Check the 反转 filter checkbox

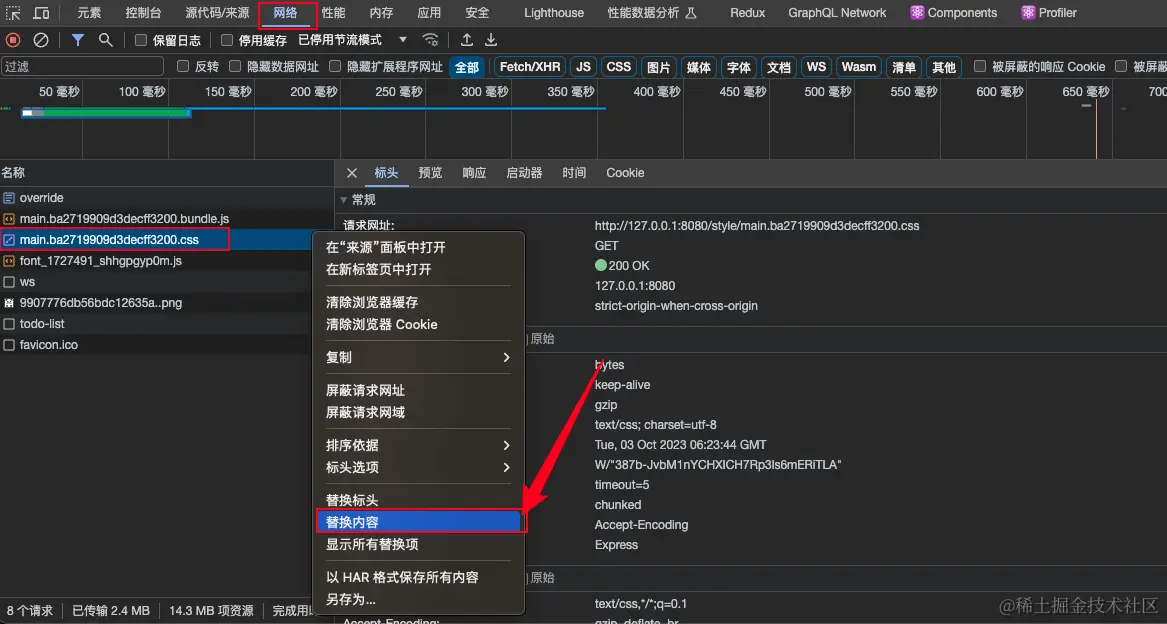[182, 66]
